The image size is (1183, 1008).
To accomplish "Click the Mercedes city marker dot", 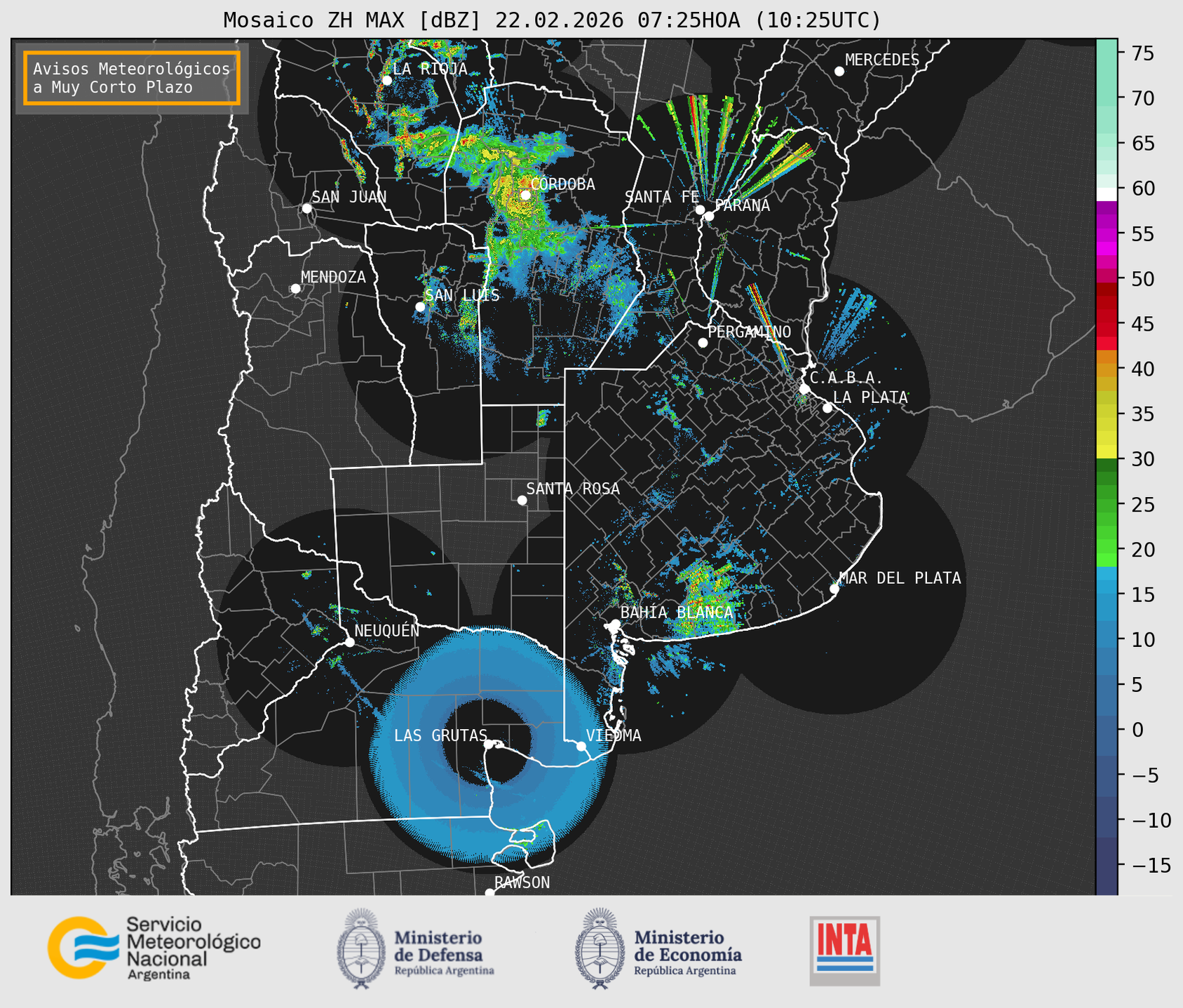I will (x=839, y=71).
